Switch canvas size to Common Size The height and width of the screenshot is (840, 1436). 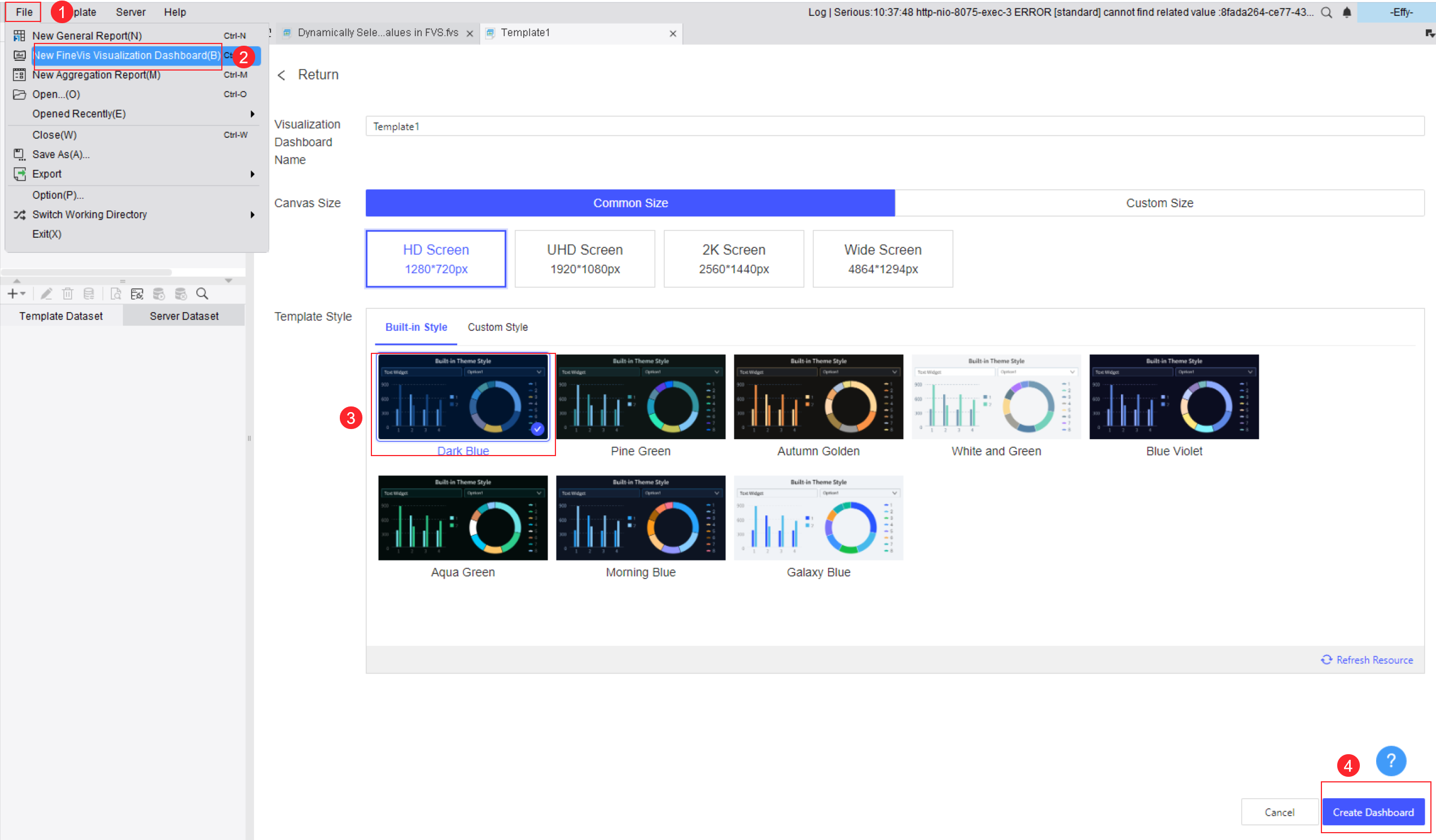[631, 203]
